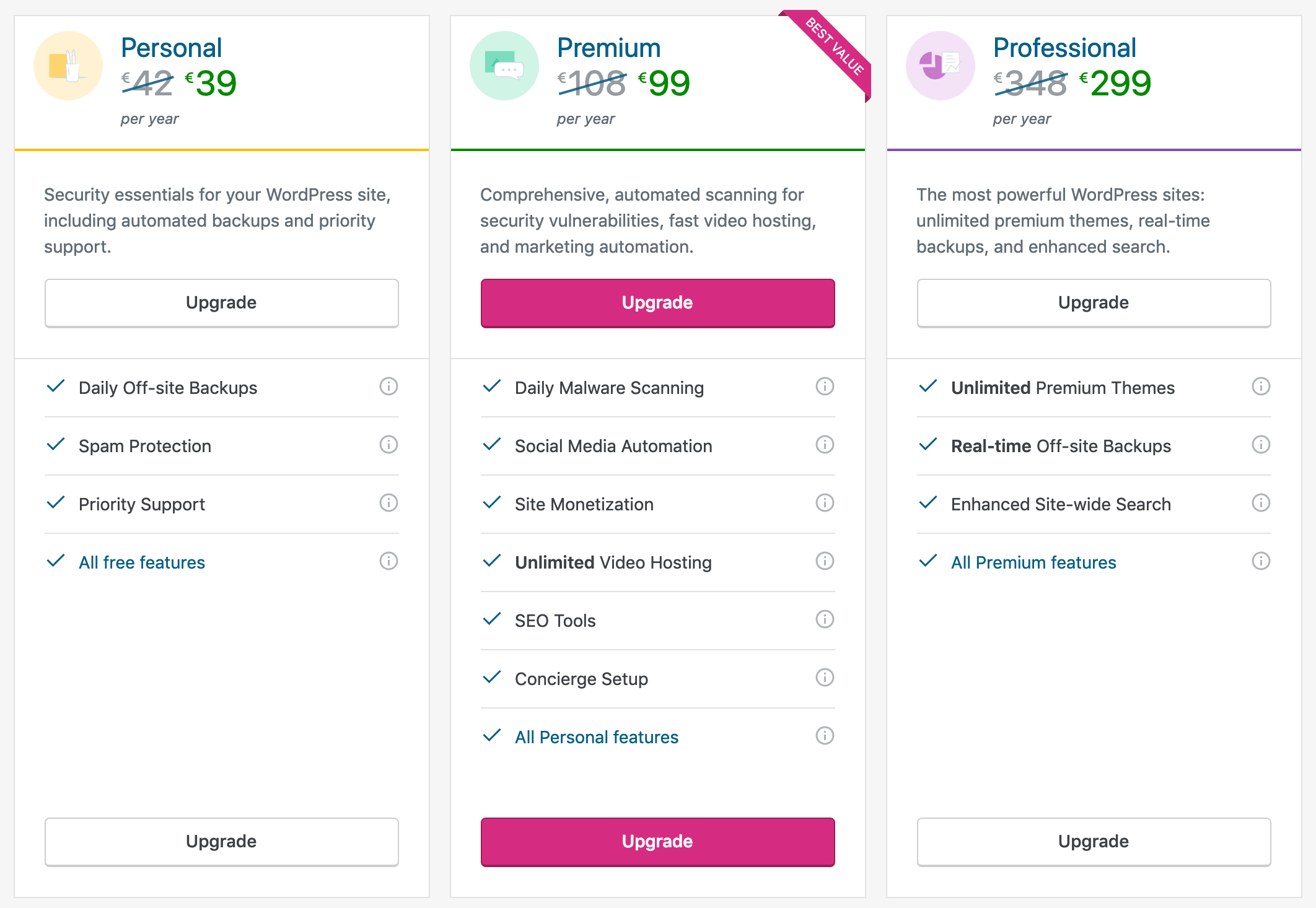Click the Professional plan pie chart icon

(941, 66)
